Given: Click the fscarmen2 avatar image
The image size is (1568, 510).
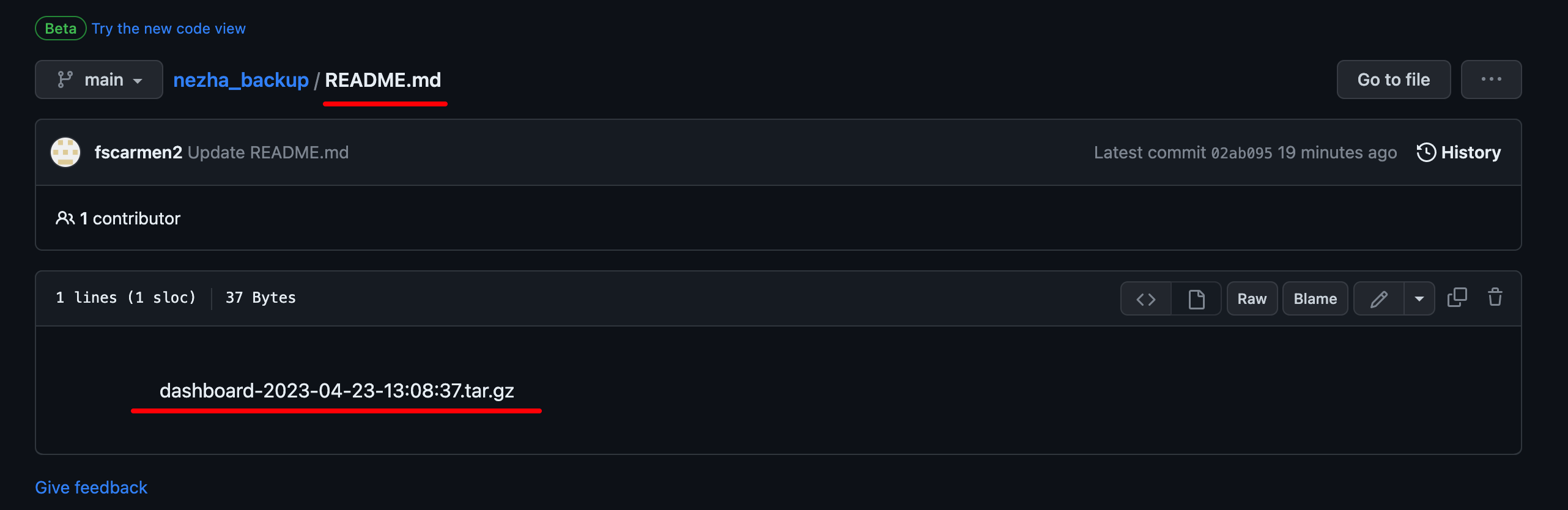Looking at the screenshot, I should [65, 152].
